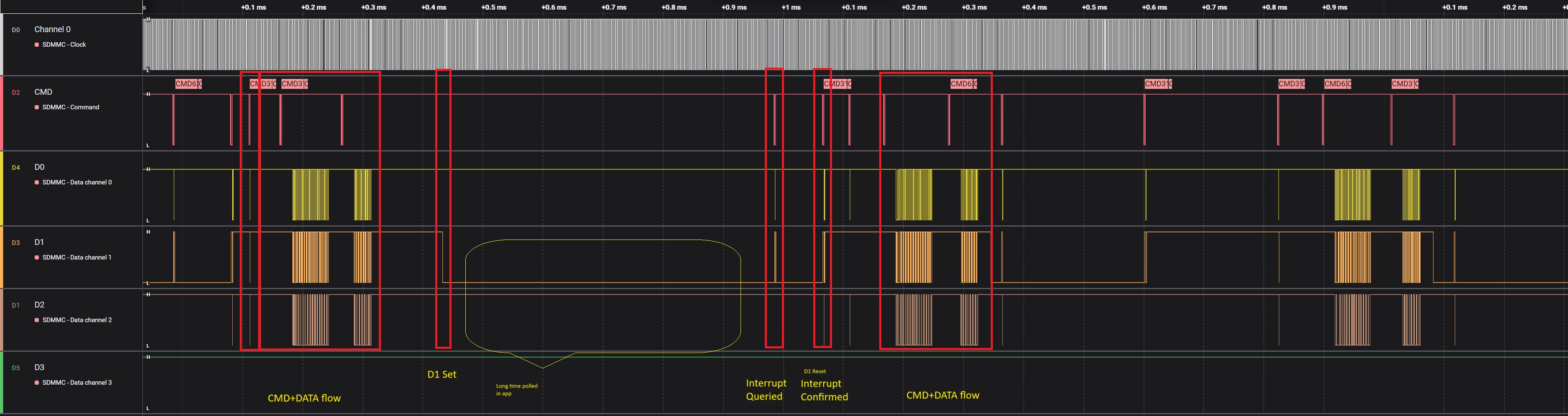Viewport: 1568px width, 416px height.
Task: Click the yellow color strip beside D0 channel
Action: tap(3, 189)
